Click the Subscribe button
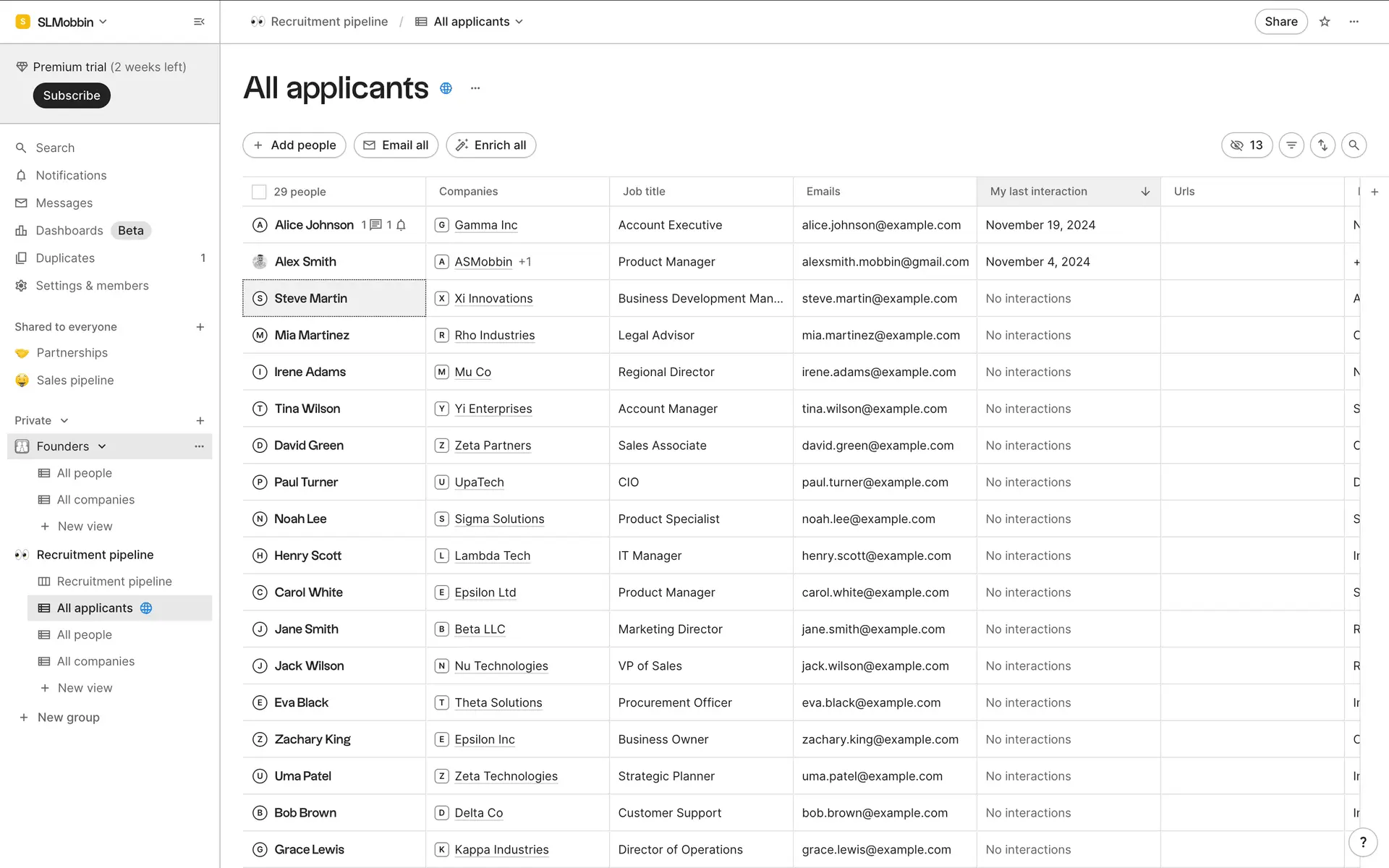 click(x=72, y=95)
